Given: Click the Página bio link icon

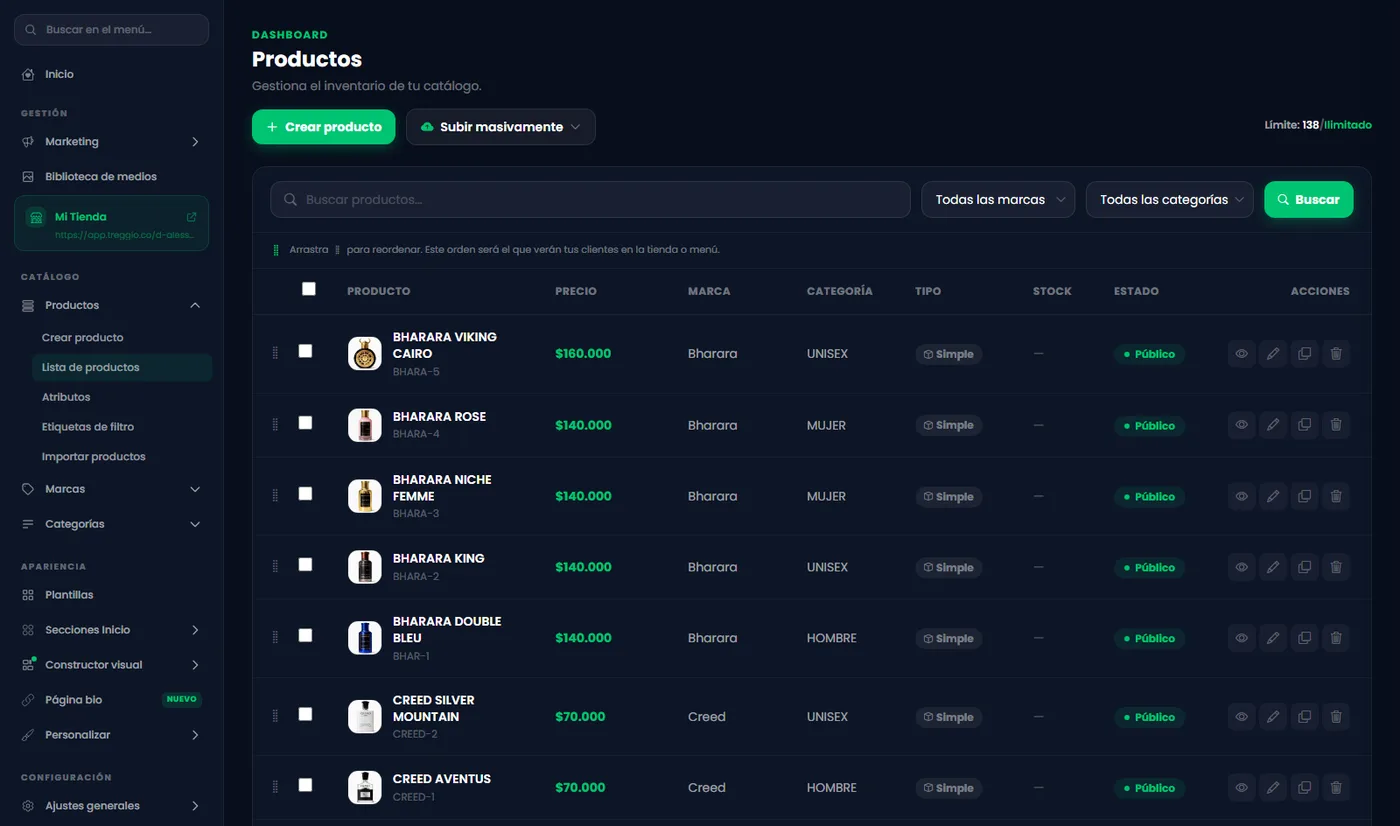Looking at the screenshot, I should point(28,700).
